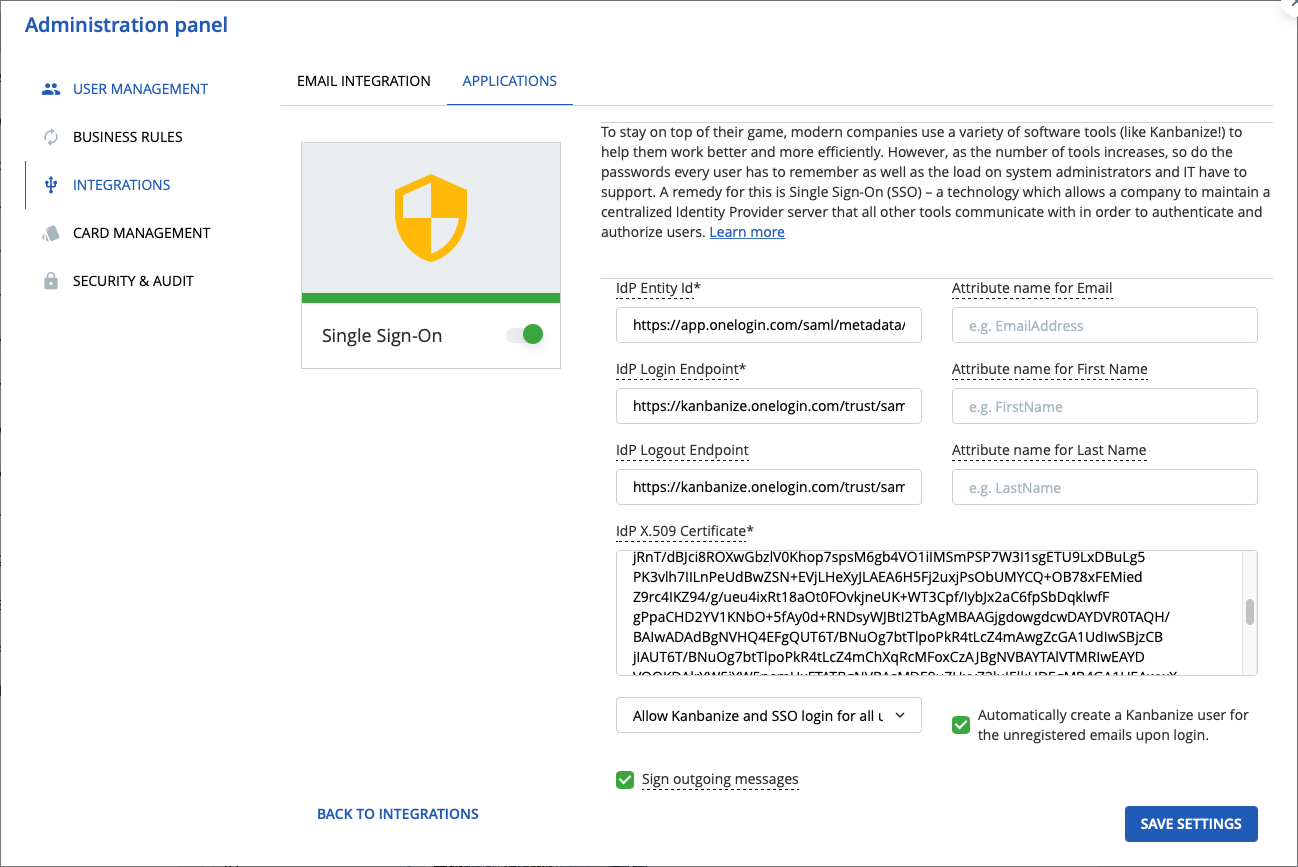This screenshot has width=1298, height=867.
Task: Switch to the Applications tab
Action: click(x=509, y=81)
